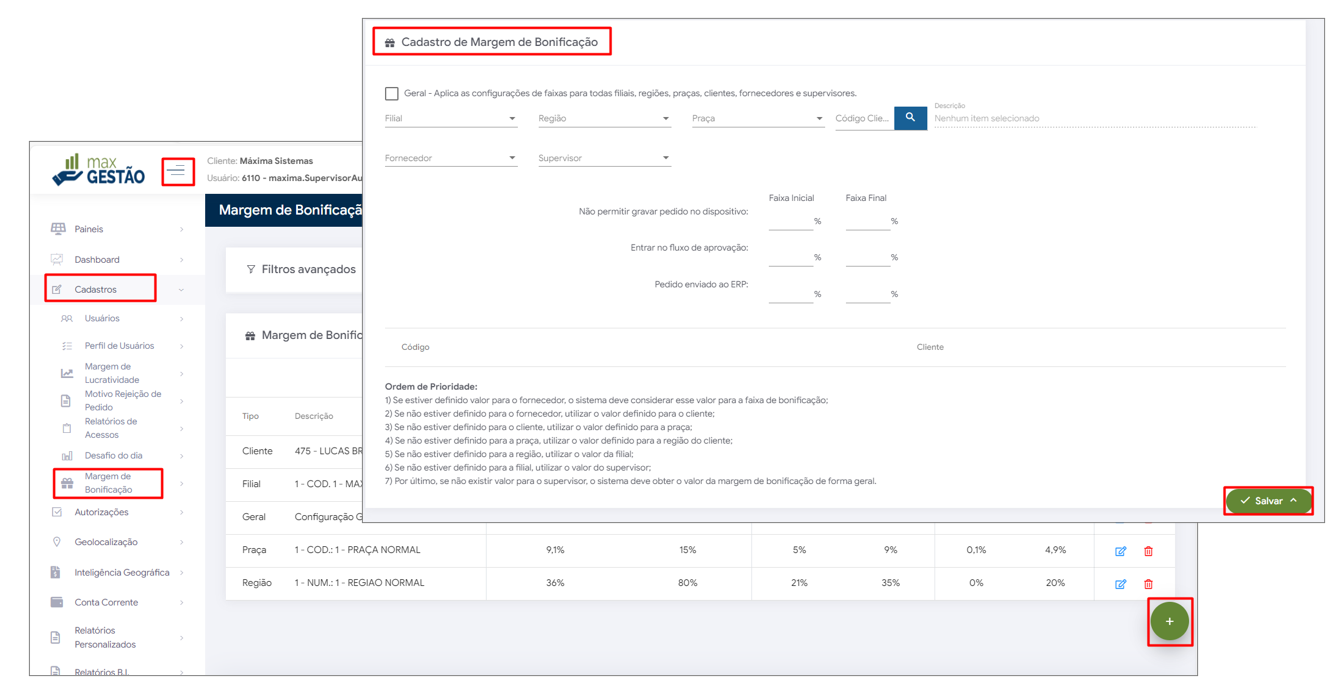Screen dimensions: 1339x688
Task: Open the Filial dropdown
Action: click(x=451, y=118)
